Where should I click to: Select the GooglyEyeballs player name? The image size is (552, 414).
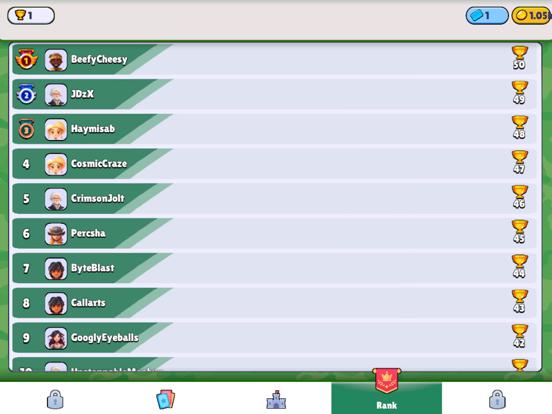click(x=105, y=338)
